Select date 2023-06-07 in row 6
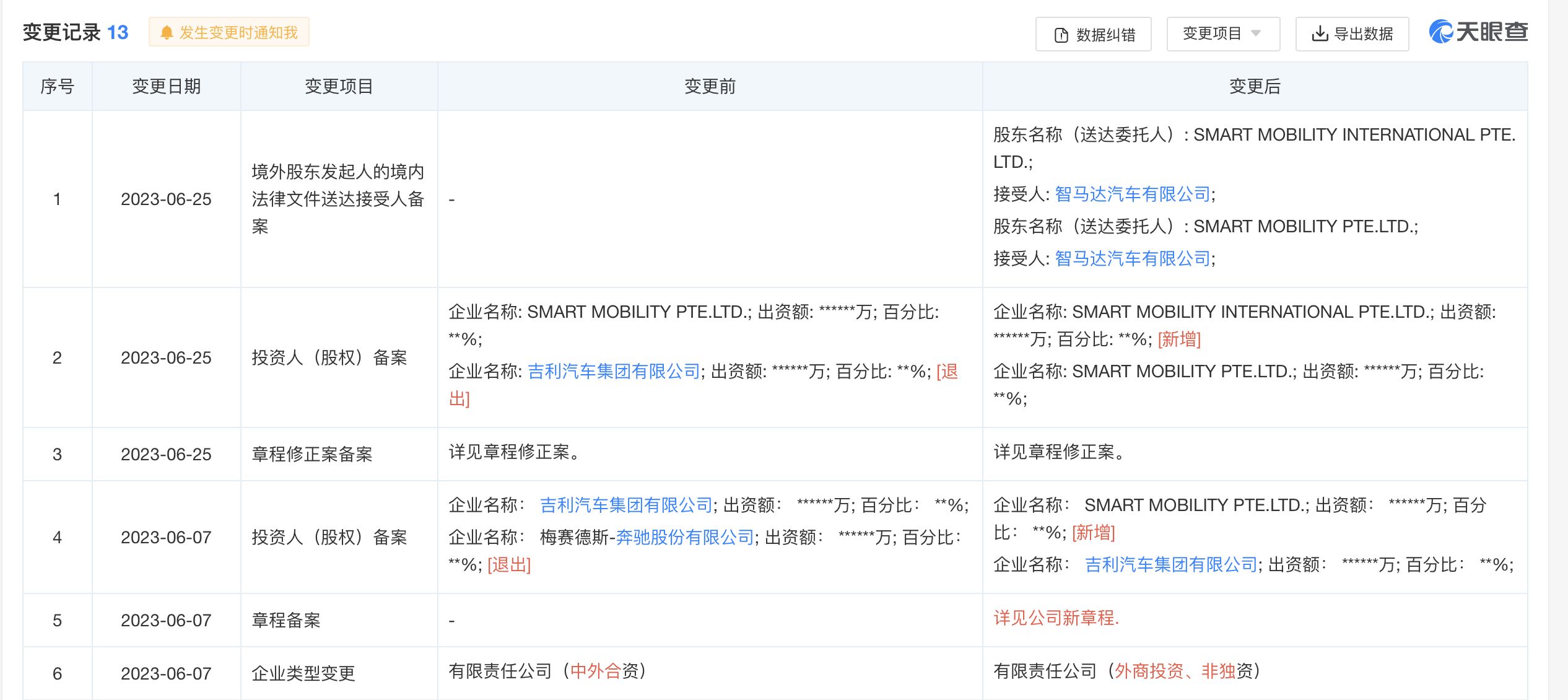1568x700 pixels. coord(166,674)
